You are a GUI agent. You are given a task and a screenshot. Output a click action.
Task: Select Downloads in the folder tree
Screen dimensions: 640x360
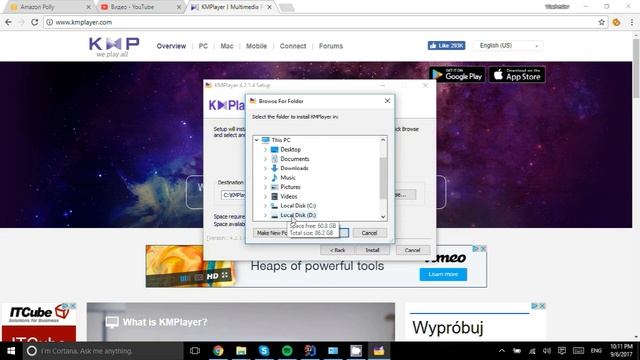(294, 168)
